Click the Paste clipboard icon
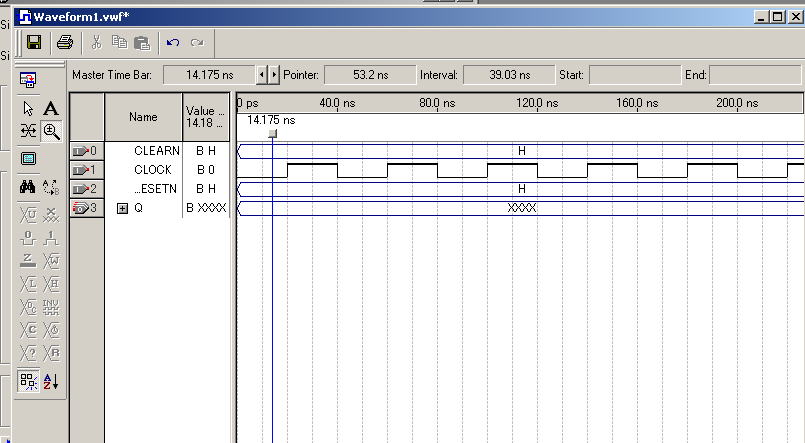Image resolution: width=805 pixels, height=443 pixels. coord(142,43)
